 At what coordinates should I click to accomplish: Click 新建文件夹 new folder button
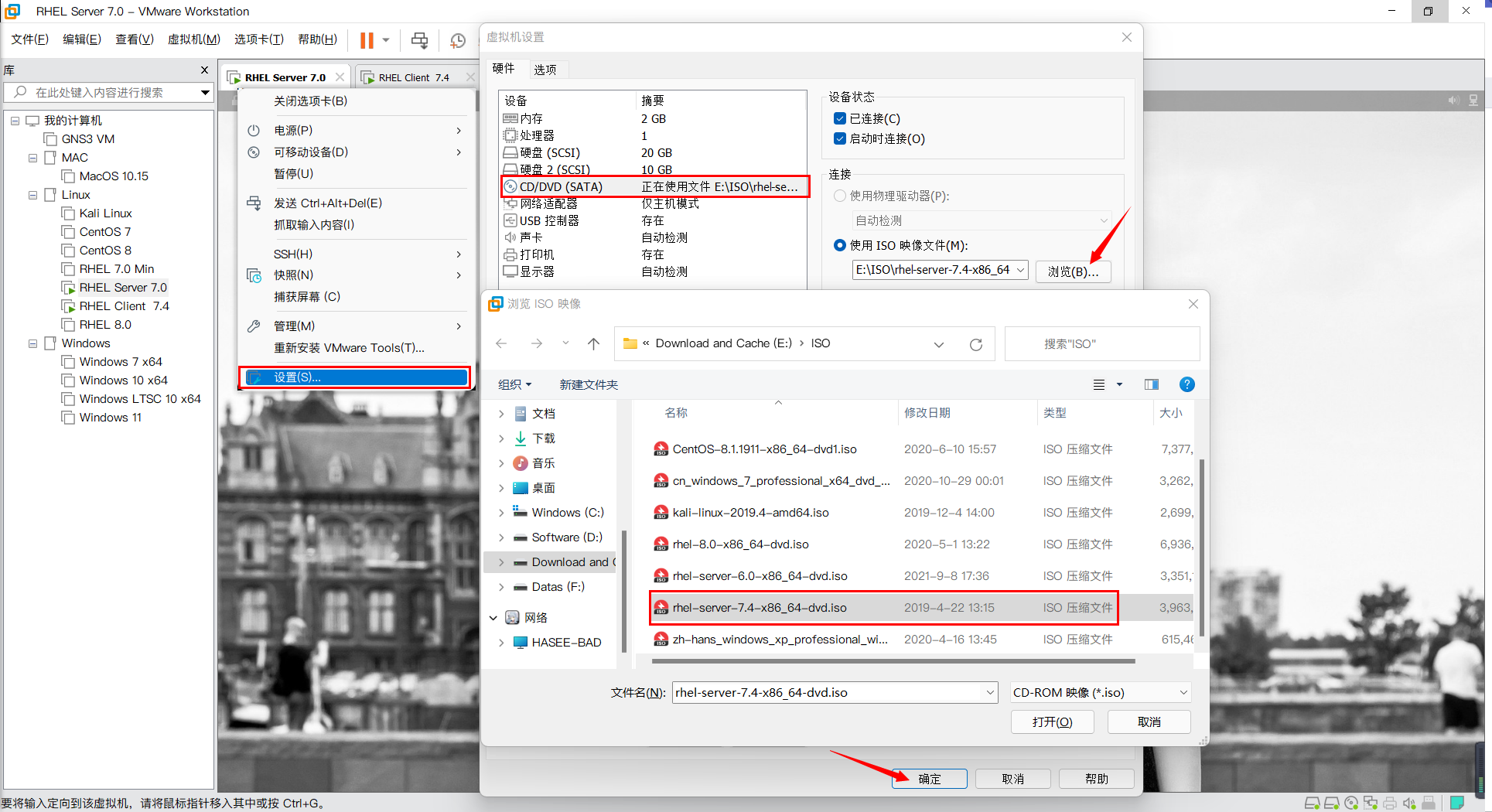(589, 384)
